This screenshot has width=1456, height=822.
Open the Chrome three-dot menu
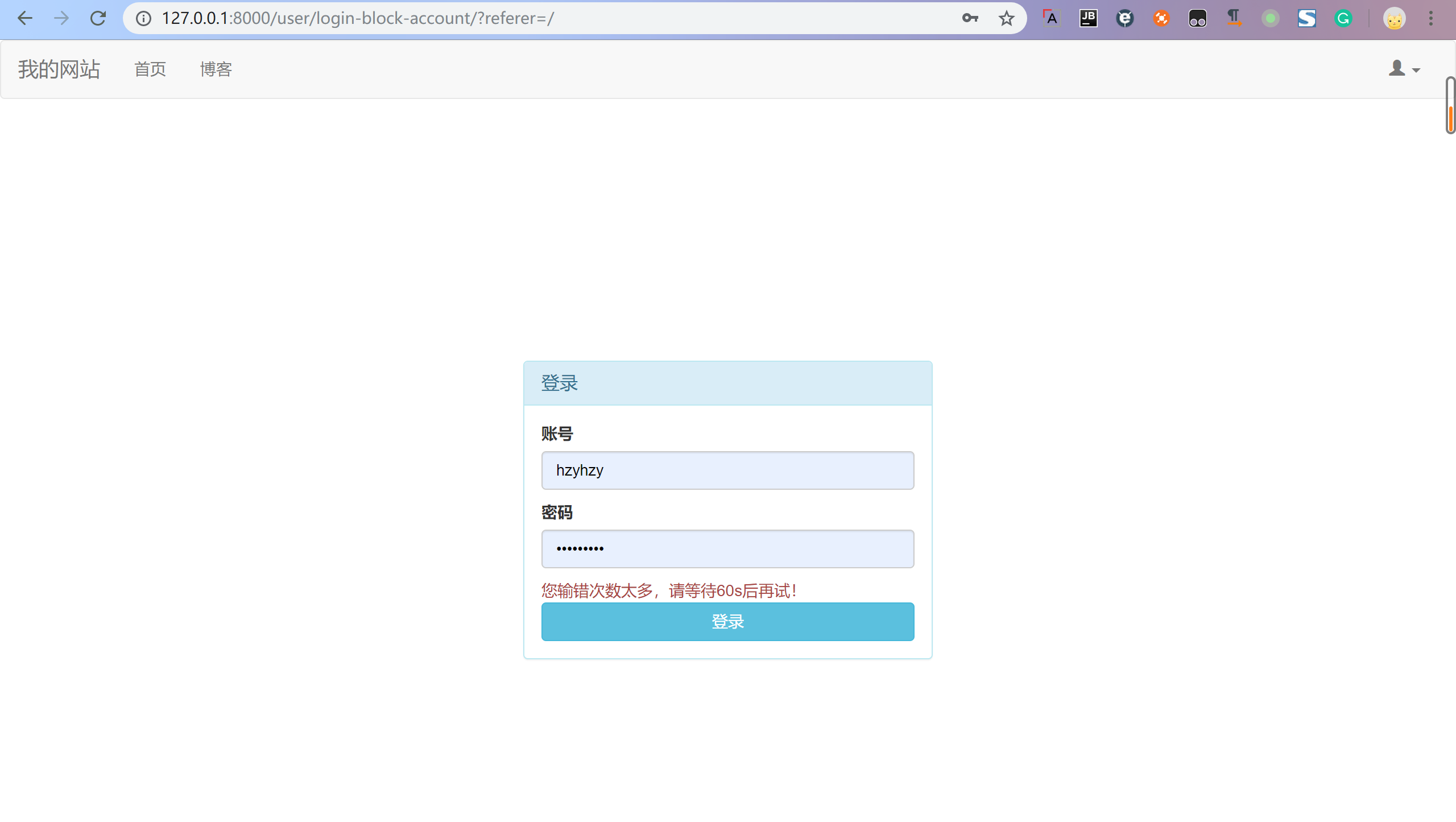coord(1430,18)
